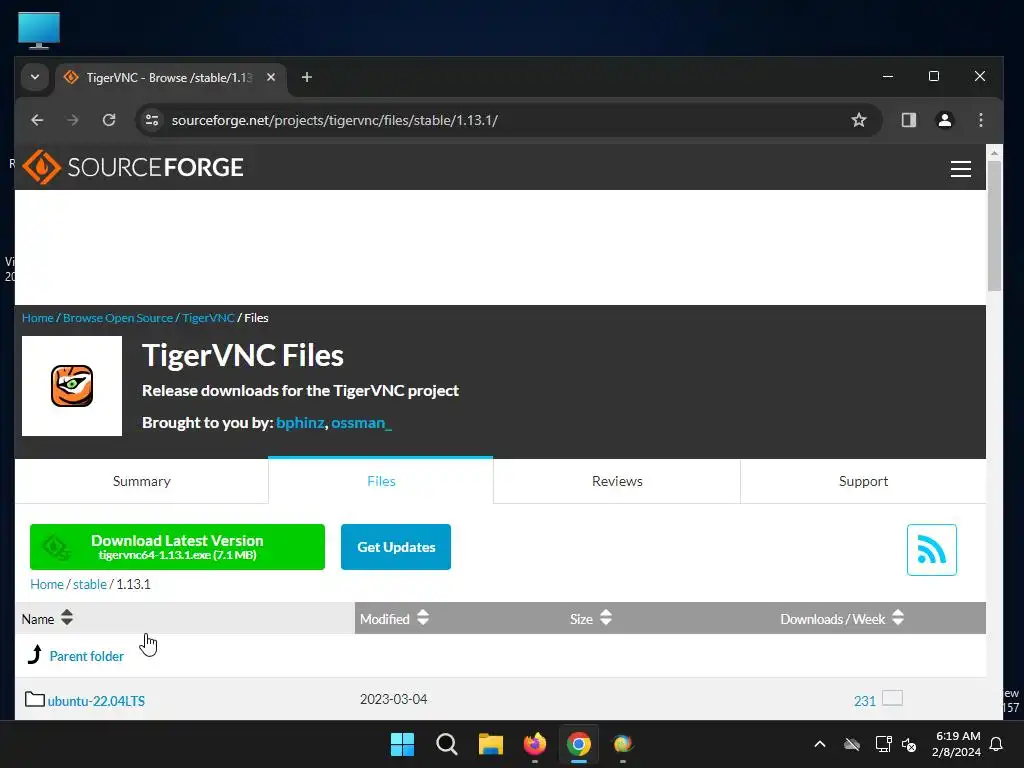
Task: Open the Browse Open Source breadcrumb link
Action: (118, 317)
